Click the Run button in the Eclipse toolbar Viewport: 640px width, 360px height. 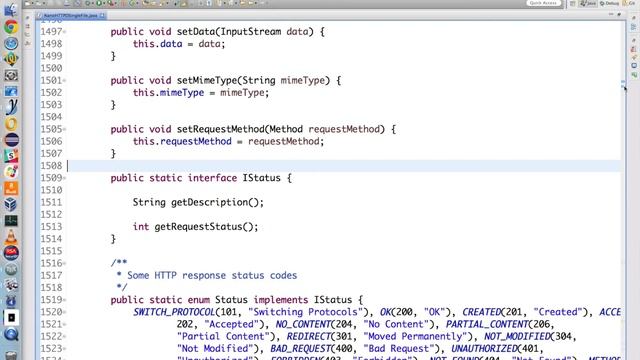[x=99, y=3]
